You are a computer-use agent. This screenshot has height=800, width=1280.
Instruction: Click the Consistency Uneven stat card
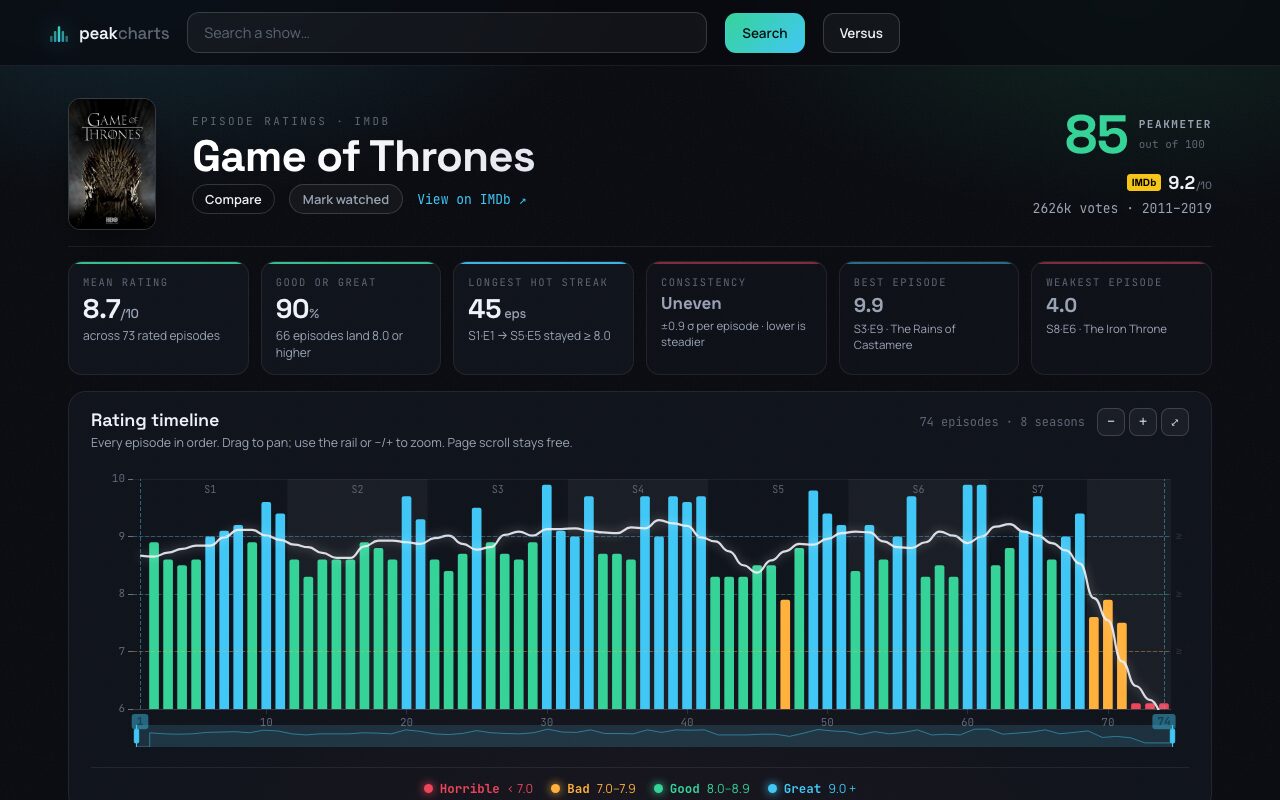(x=736, y=318)
